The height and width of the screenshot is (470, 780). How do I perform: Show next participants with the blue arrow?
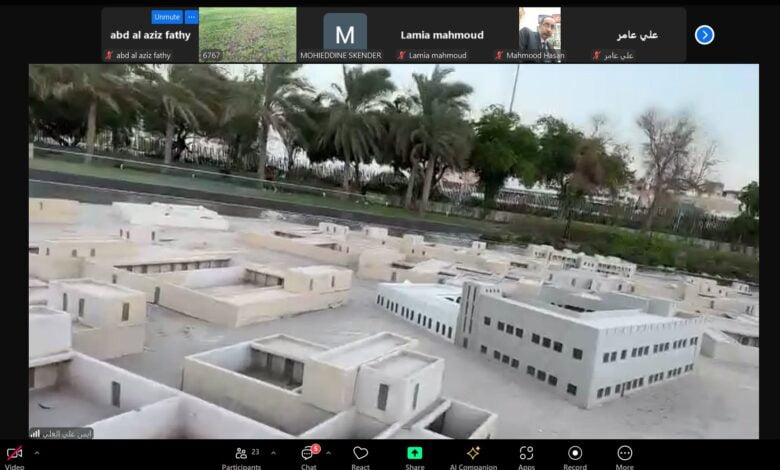(x=705, y=35)
